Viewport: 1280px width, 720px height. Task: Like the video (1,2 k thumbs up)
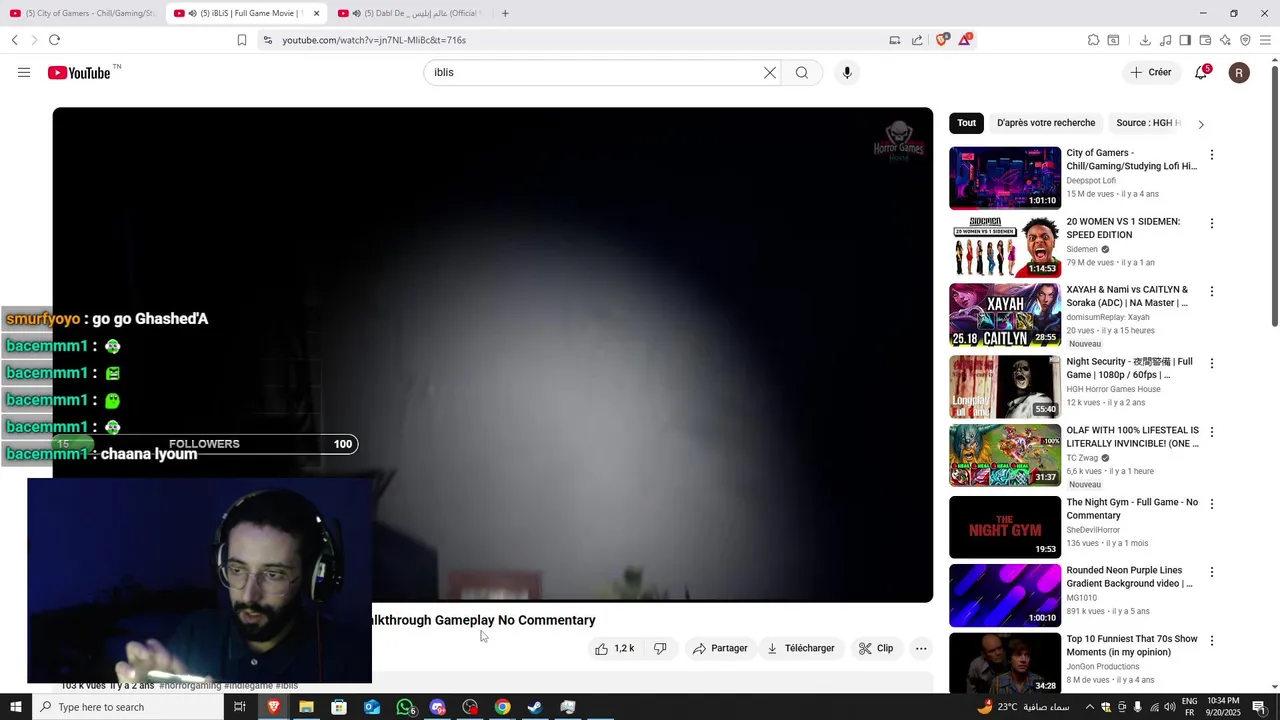point(614,649)
